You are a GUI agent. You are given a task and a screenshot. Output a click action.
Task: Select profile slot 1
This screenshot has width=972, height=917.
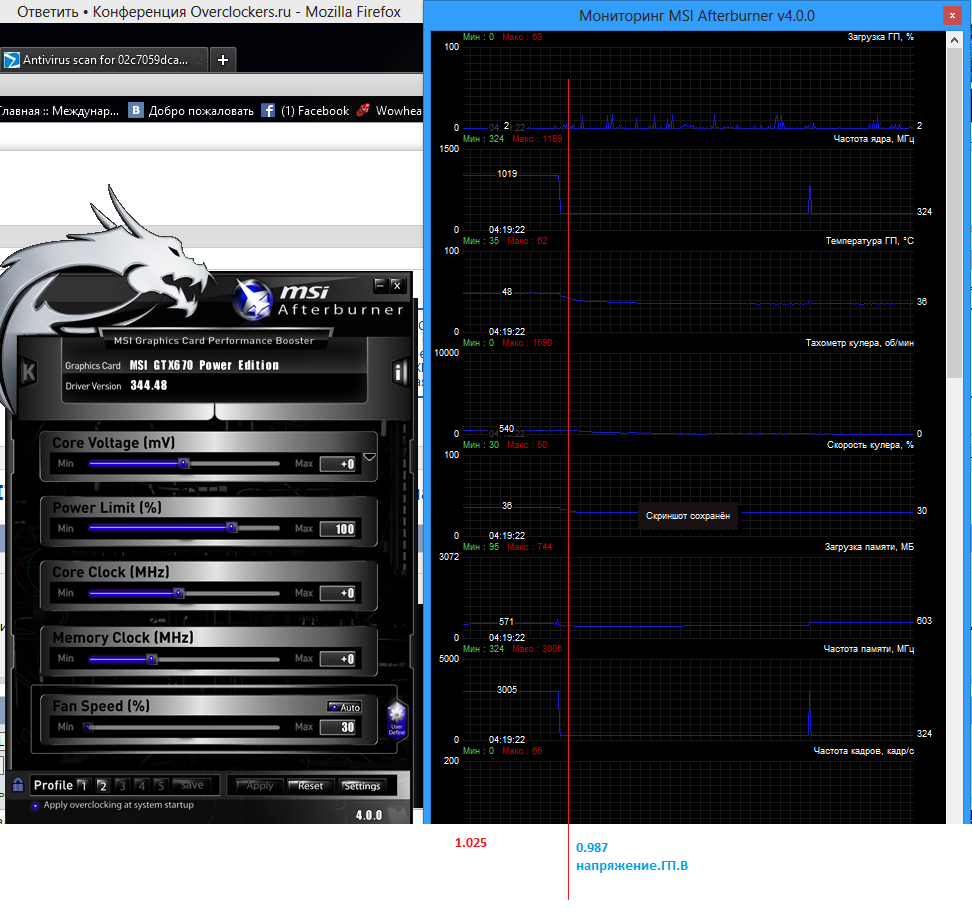[x=83, y=786]
